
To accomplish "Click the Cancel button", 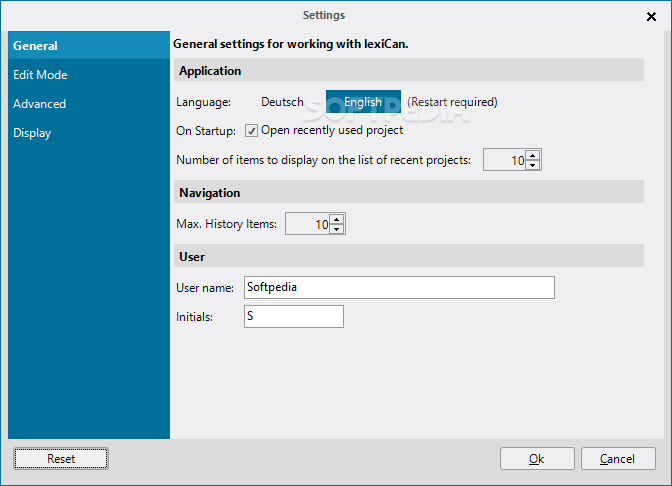I will point(618,459).
